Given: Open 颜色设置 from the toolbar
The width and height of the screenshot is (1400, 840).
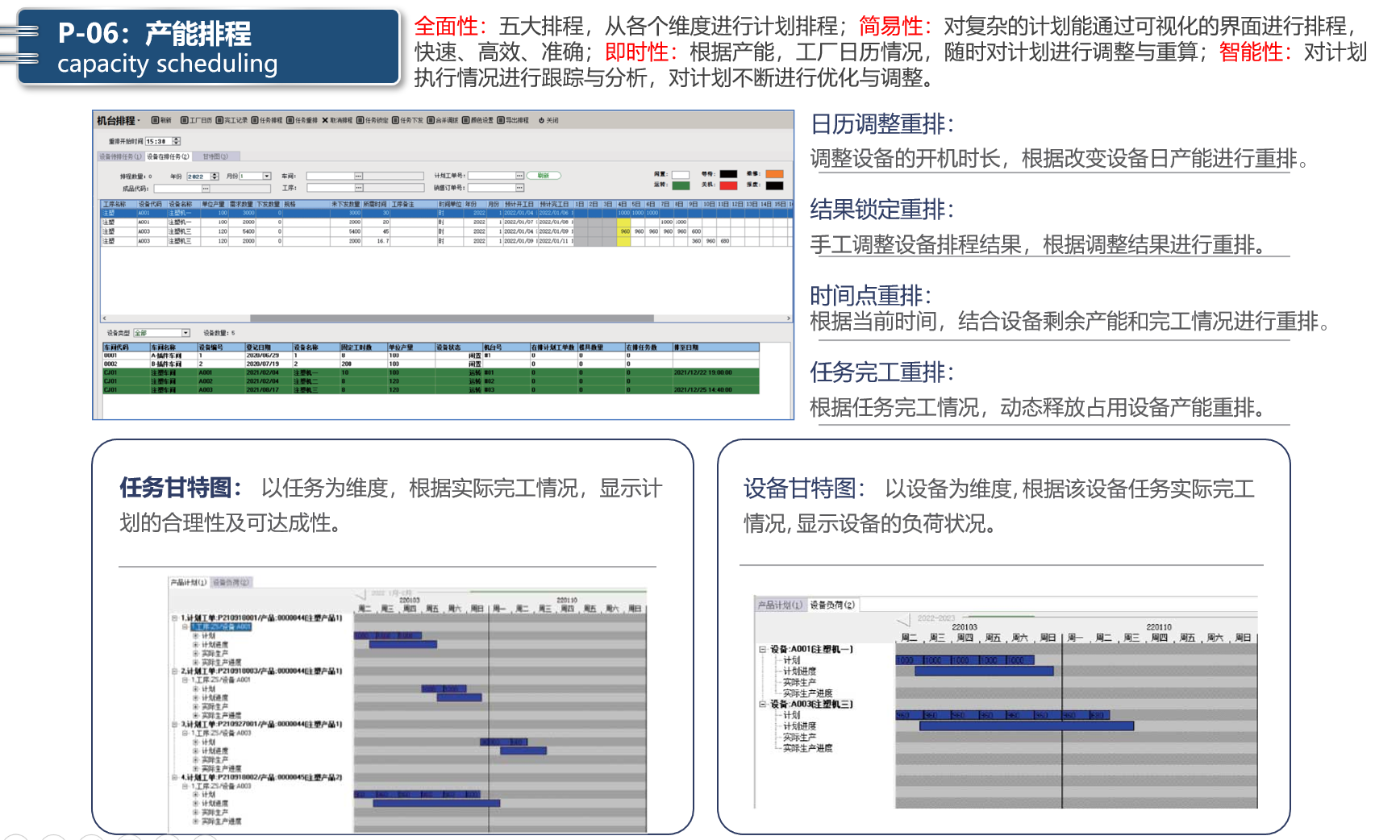Looking at the screenshot, I should point(465,121).
